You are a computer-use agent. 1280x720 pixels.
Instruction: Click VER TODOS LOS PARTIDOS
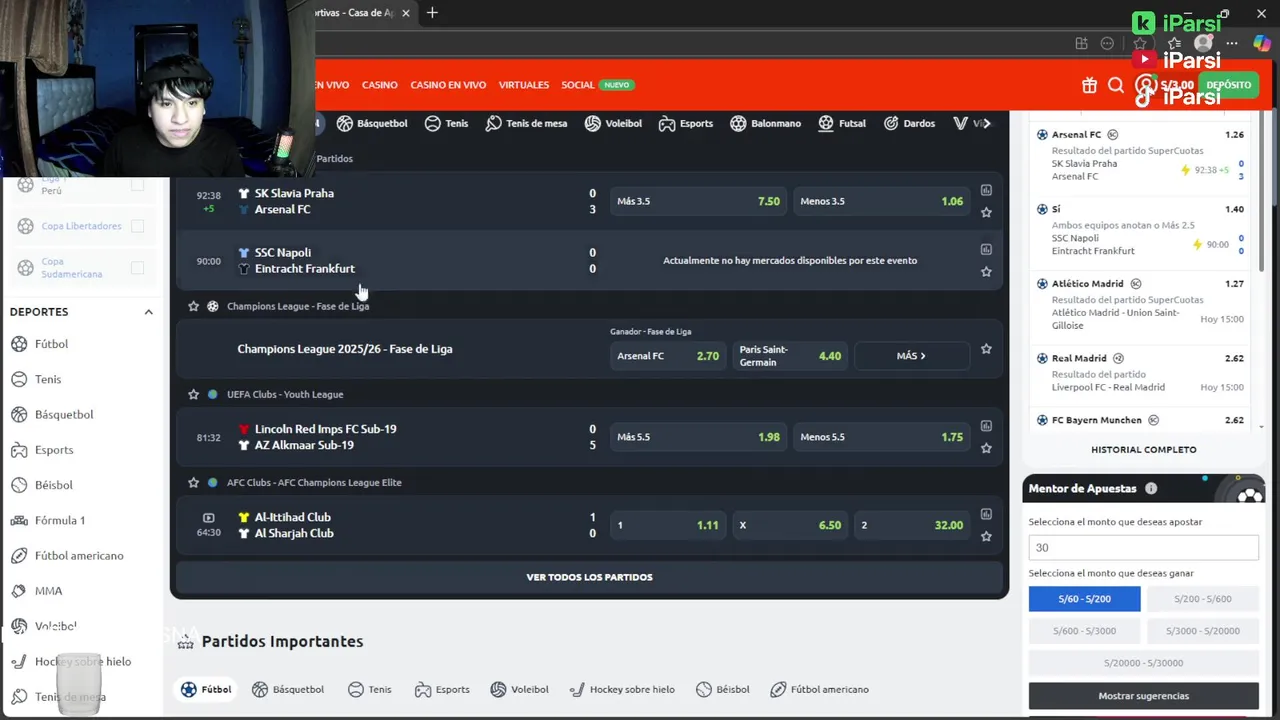pos(589,577)
